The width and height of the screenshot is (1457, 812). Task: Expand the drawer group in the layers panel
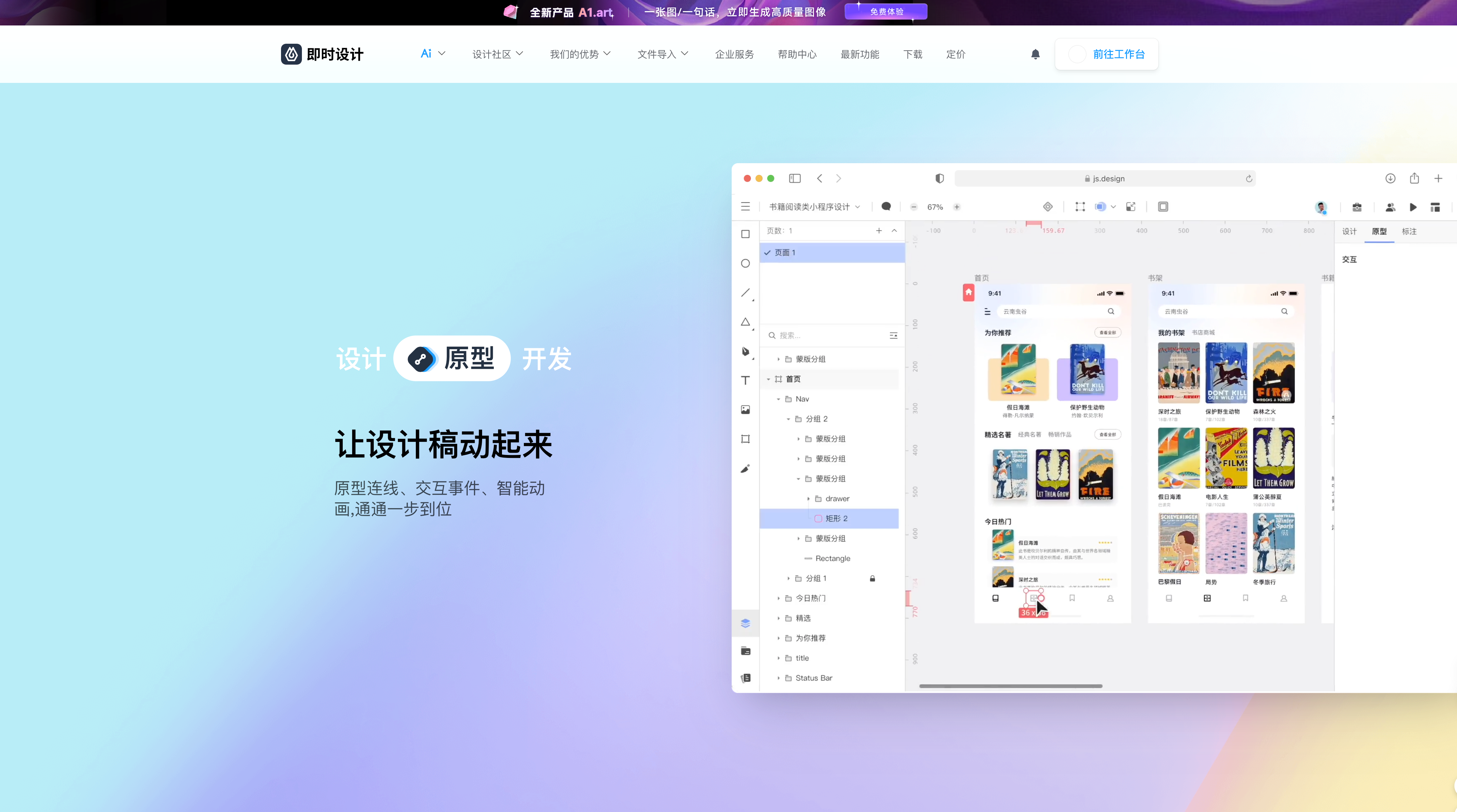pos(809,499)
